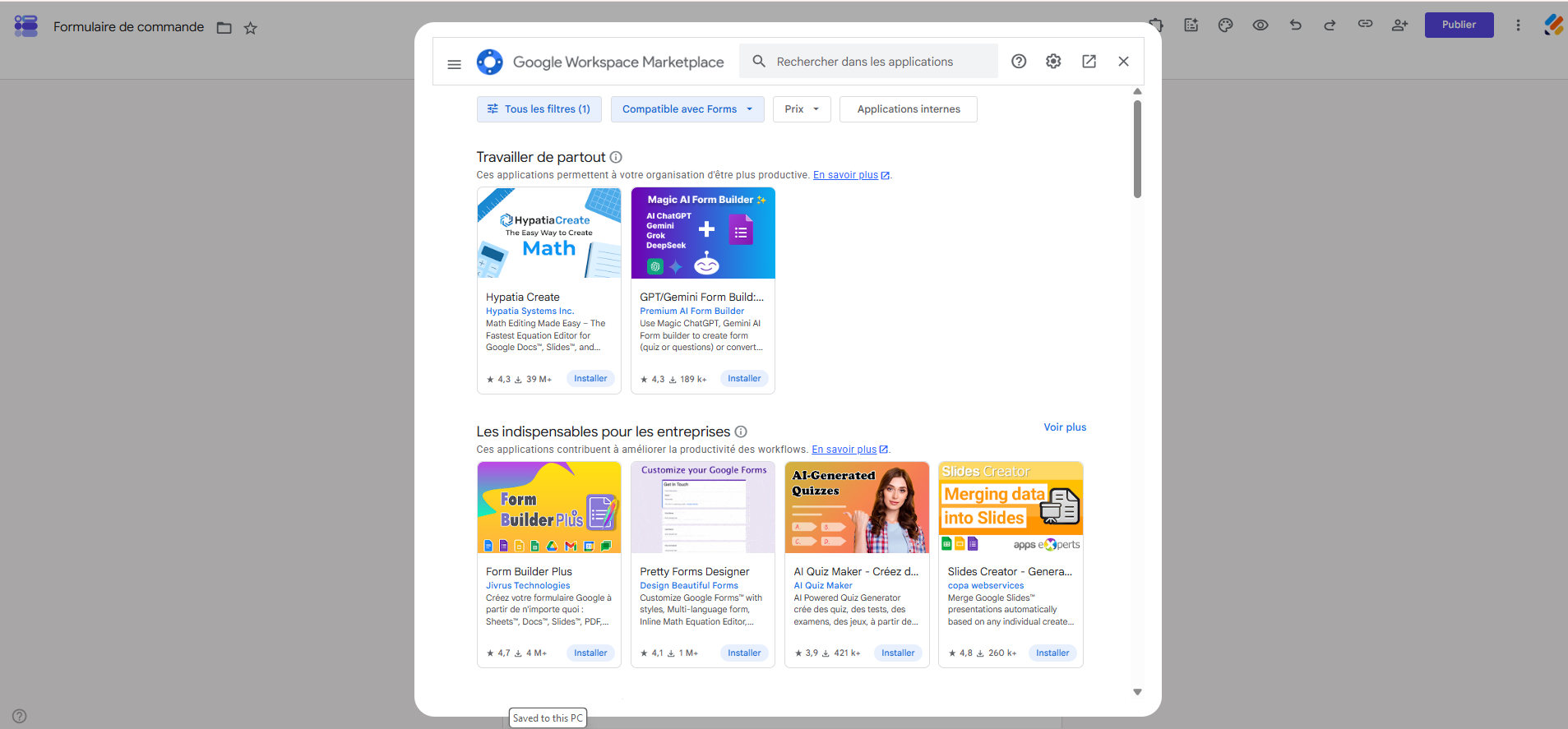Open Magic AI Form Builder thumbnail
1568x729 pixels.
pyautogui.click(x=703, y=233)
